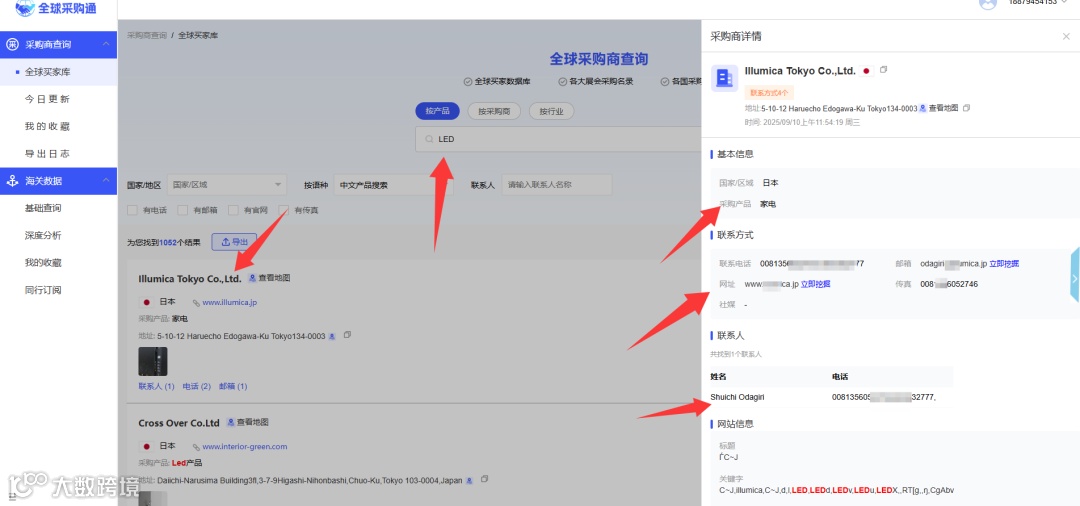The width and height of the screenshot is (1080, 506).
Task: Click the 查看地图 pin icon beside Cross Over Co.Ltd
Action: [x=231, y=422]
